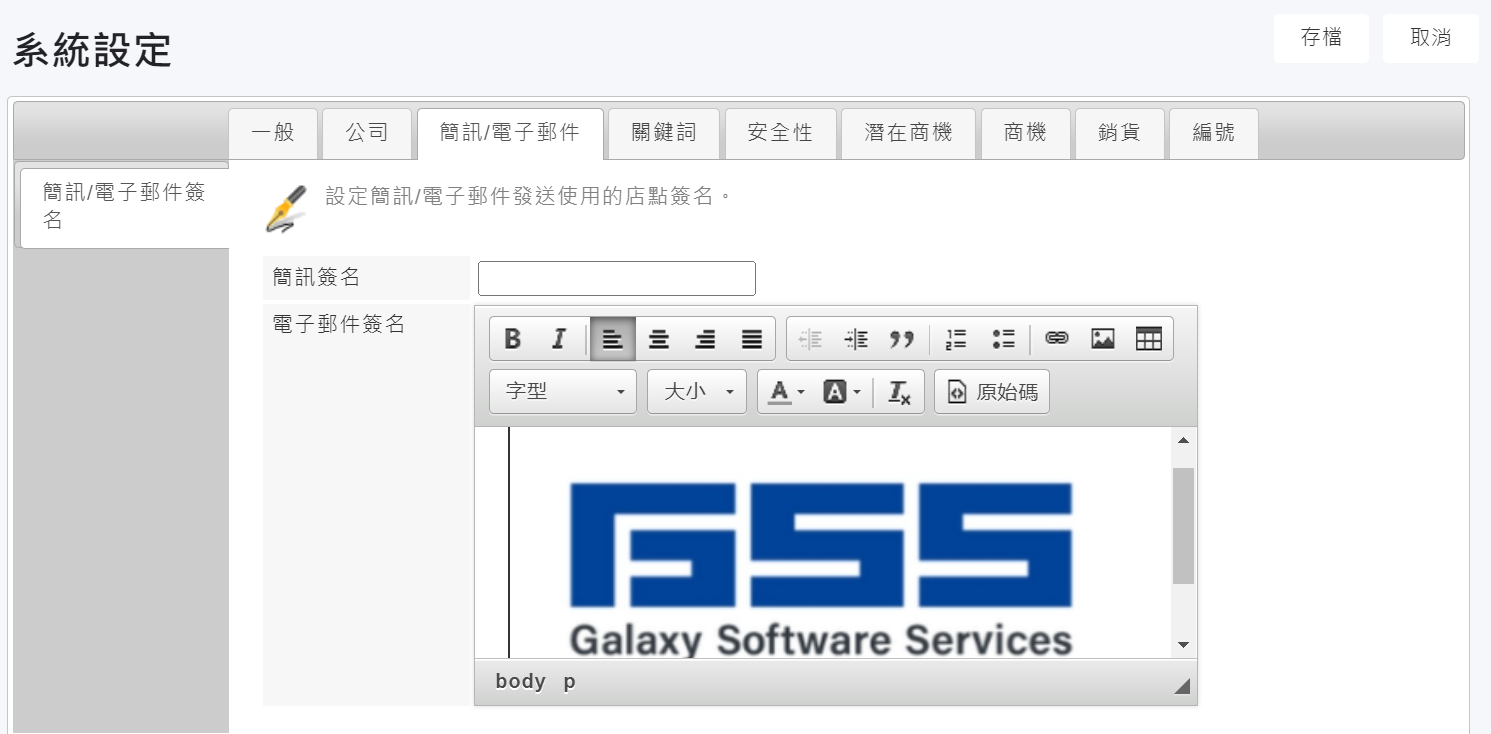Decrease indent of the paragraph
Viewport: 1491px width, 734px height.
pyautogui.click(x=810, y=339)
